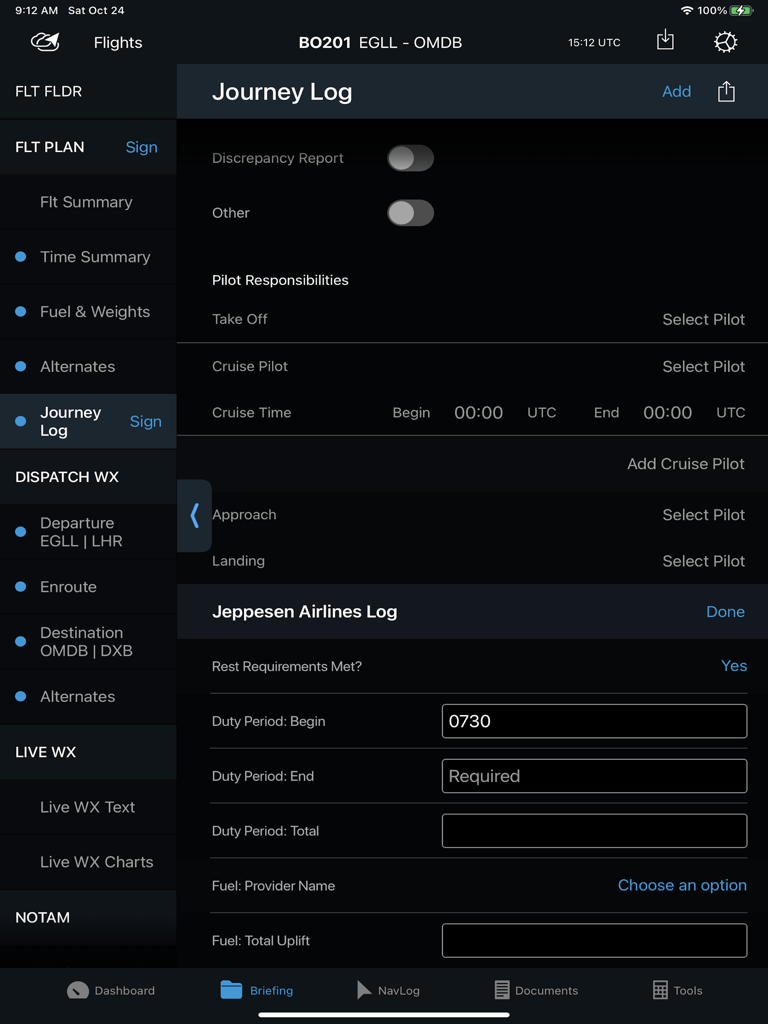
Task: Open Departure EGLL | LHR weather
Action: point(88,532)
